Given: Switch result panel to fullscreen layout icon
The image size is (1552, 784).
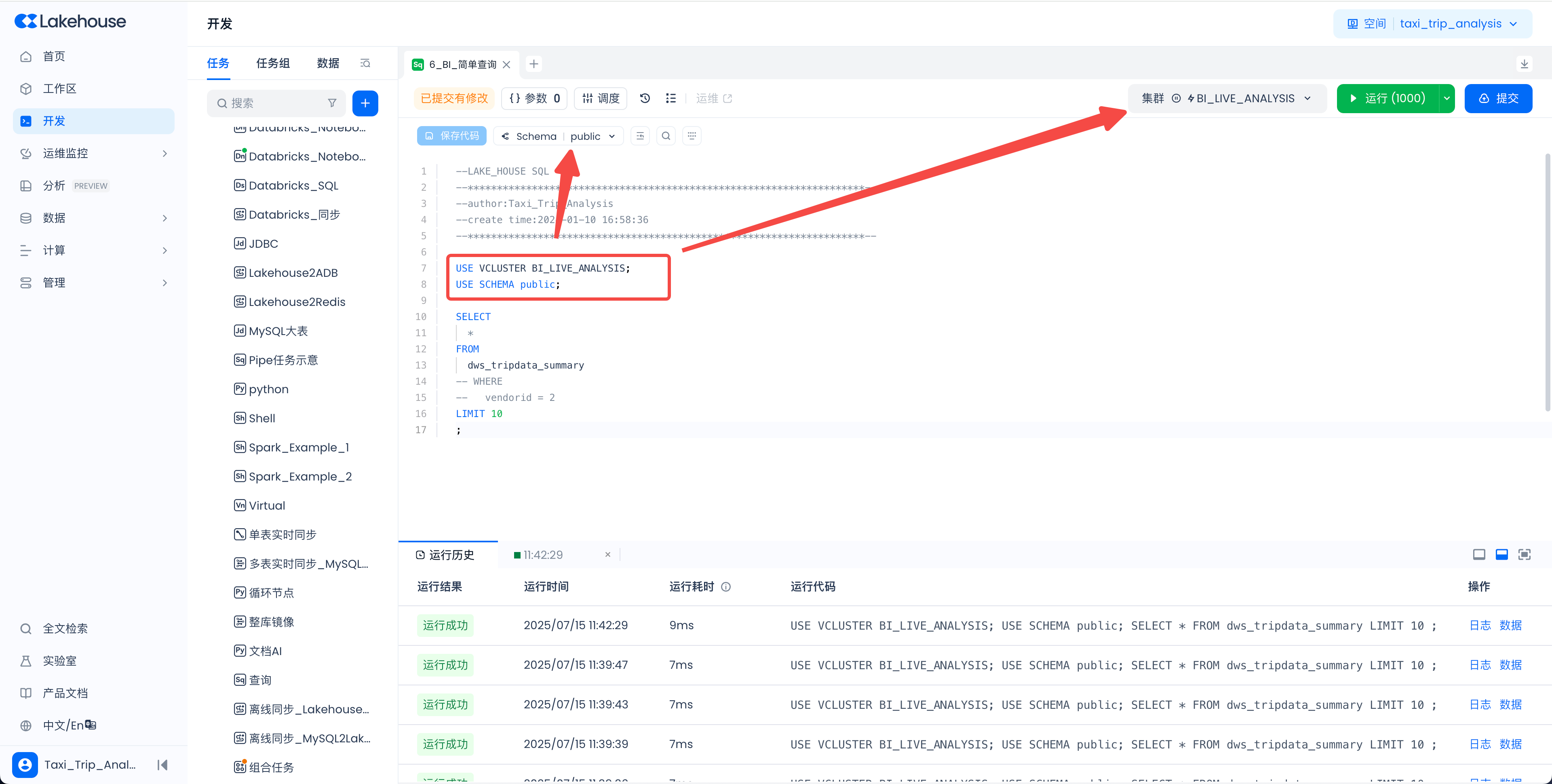Looking at the screenshot, I should 1524,554.
